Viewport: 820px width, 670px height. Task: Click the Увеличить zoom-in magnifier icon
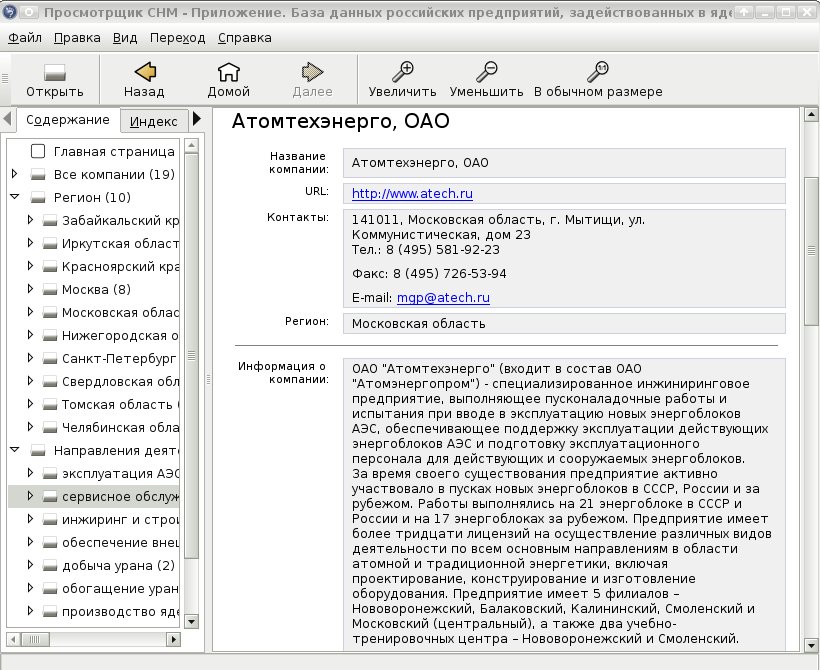[403, 72]
